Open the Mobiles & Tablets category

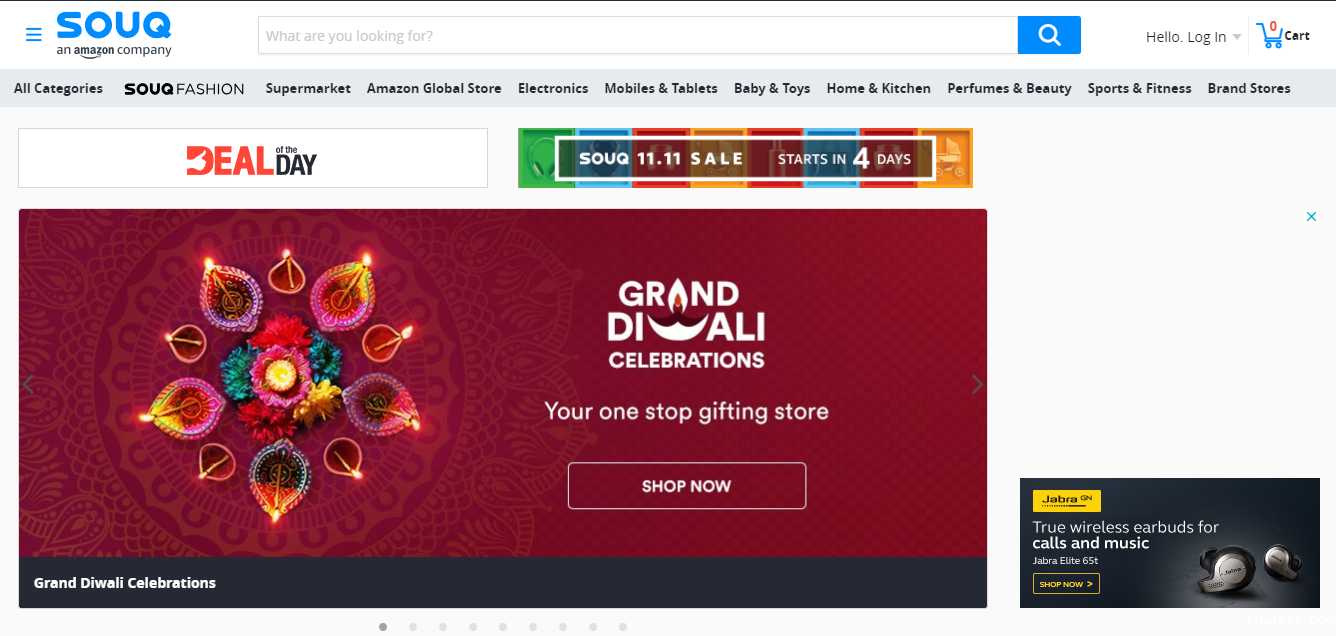tap(661, 88)
